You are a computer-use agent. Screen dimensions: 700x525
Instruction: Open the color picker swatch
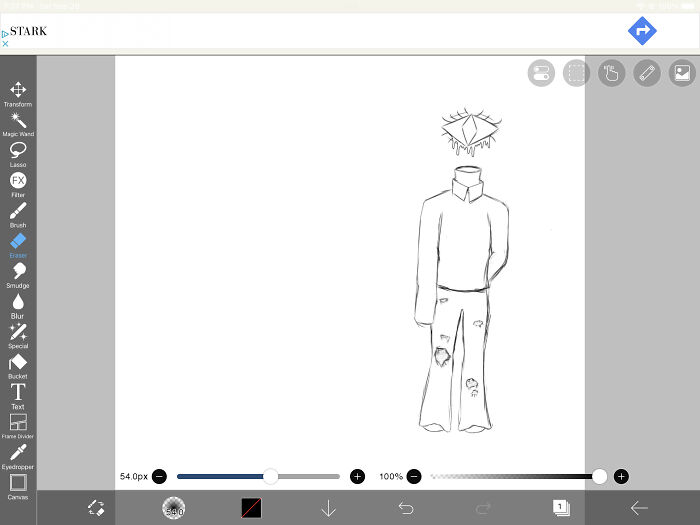[x=251, y=508]
